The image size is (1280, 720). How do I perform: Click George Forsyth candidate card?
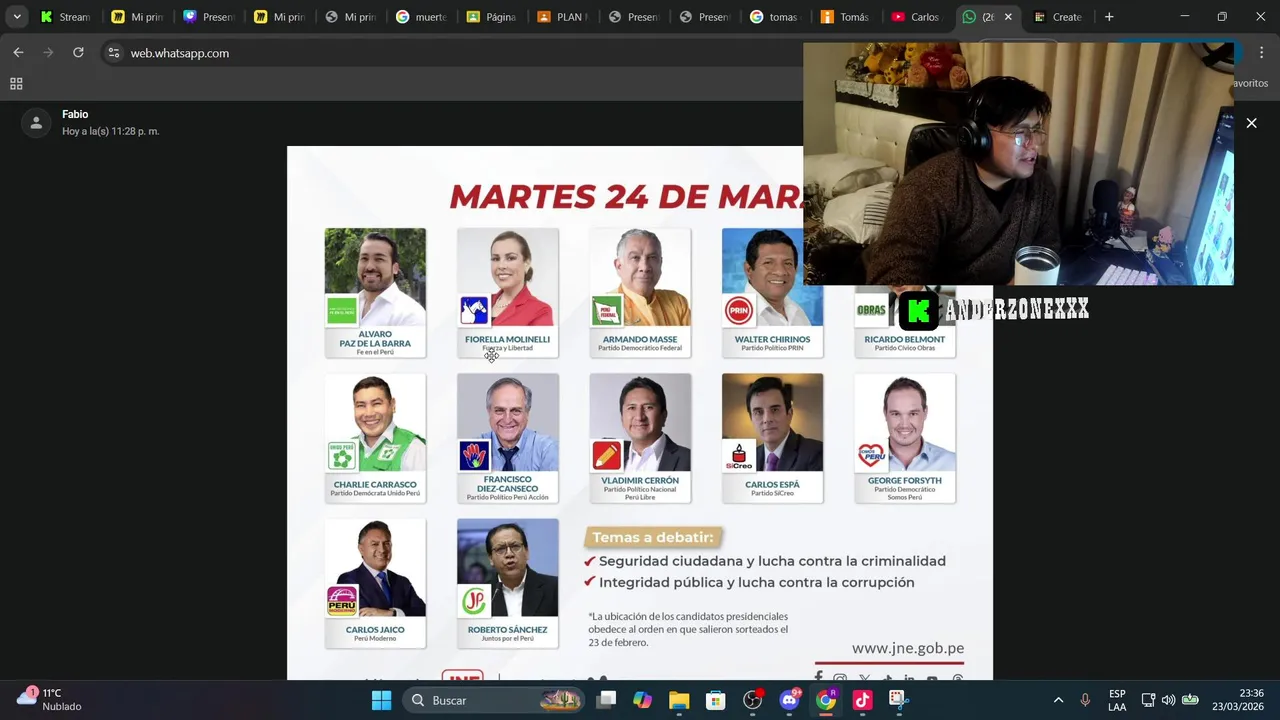pyautogui.click(x=905, y=438)
